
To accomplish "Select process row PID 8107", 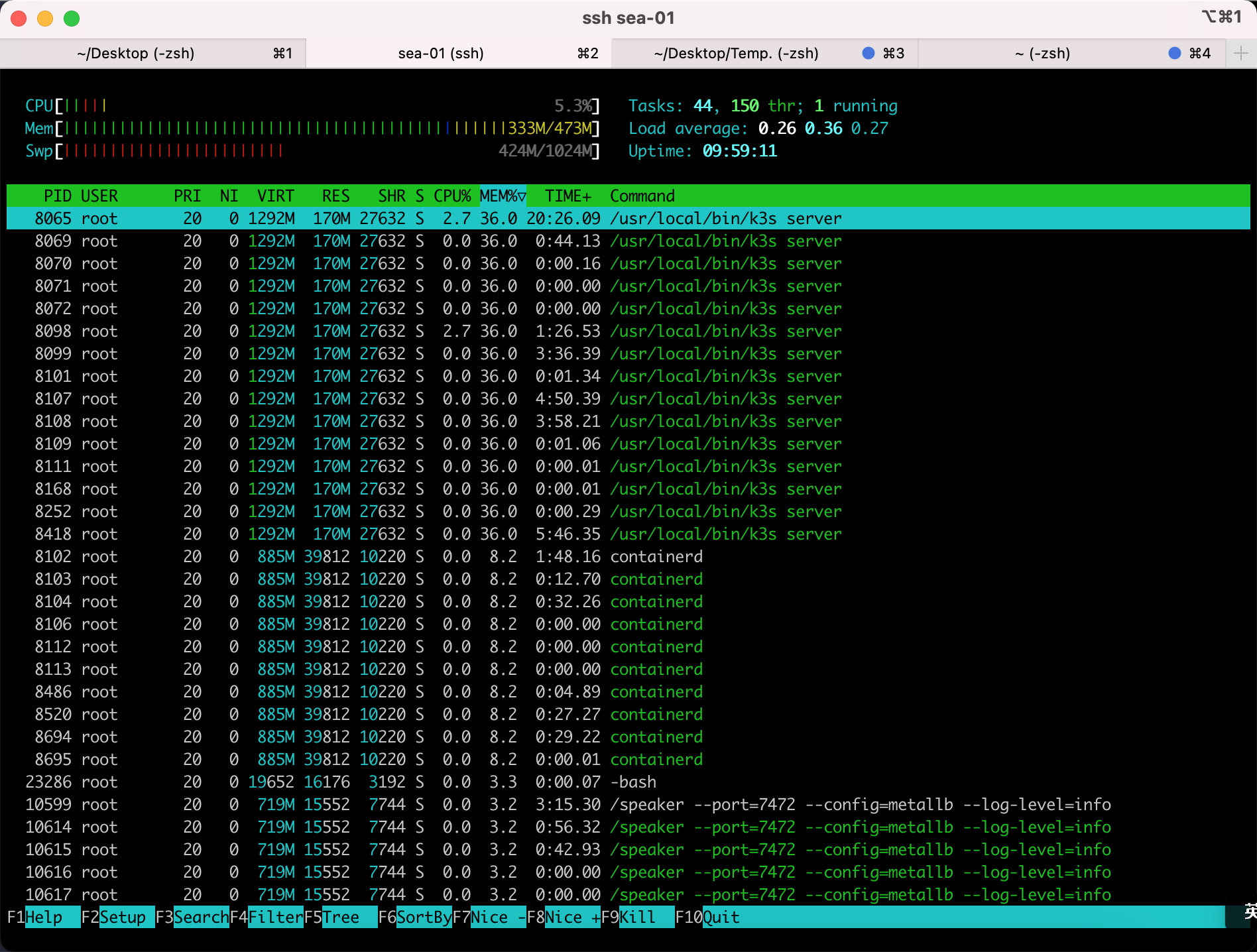I will point(628,398).
